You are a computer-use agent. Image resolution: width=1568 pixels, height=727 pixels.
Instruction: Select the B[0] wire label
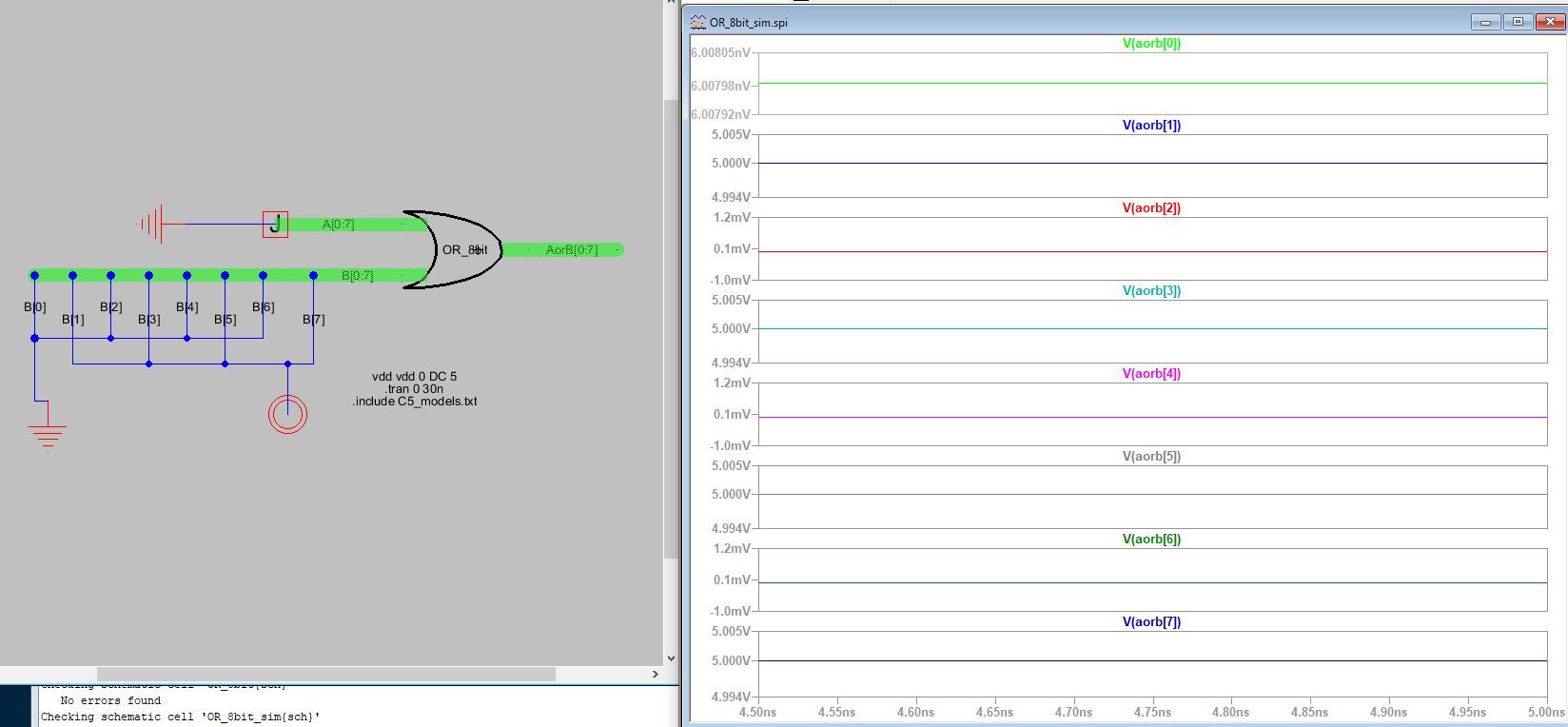coord(34,306)
